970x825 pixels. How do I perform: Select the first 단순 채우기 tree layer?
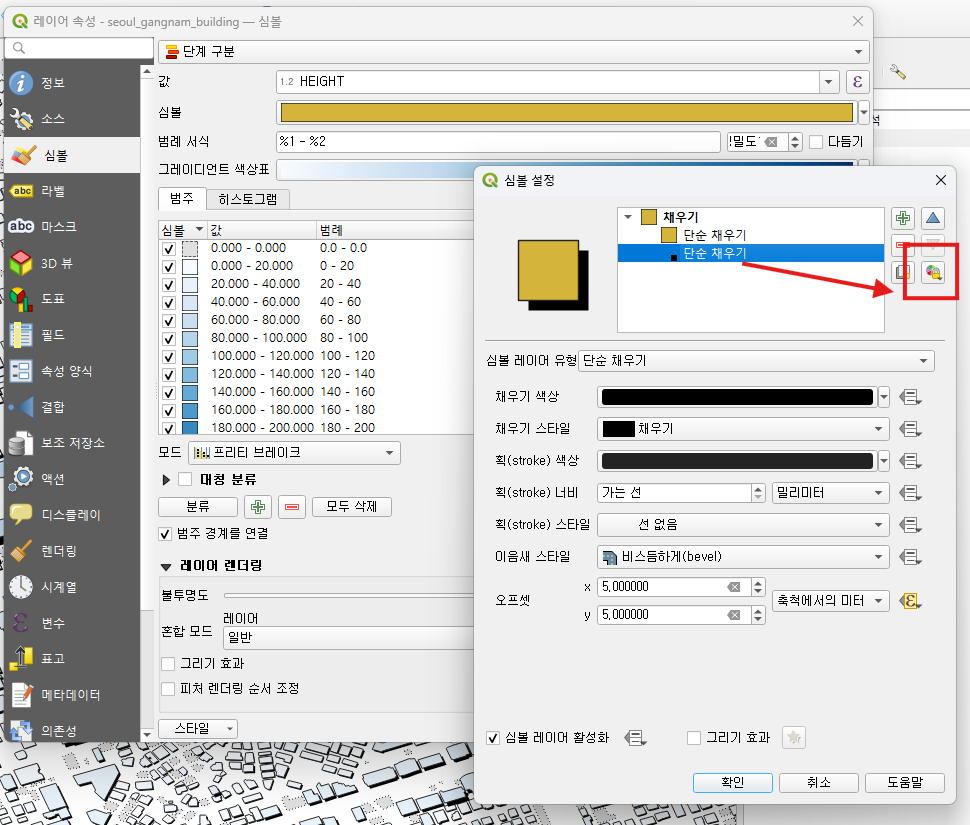point(715,235)
